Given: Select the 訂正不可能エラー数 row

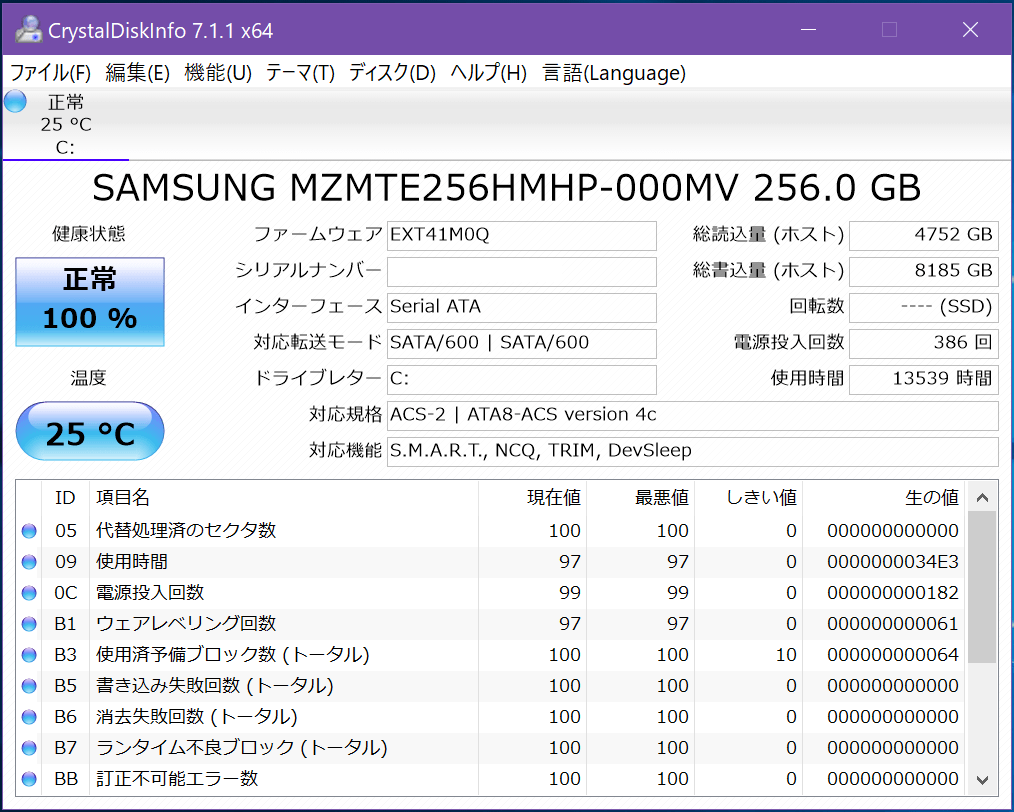Looking at the screenshot, I should coord(491,779).
